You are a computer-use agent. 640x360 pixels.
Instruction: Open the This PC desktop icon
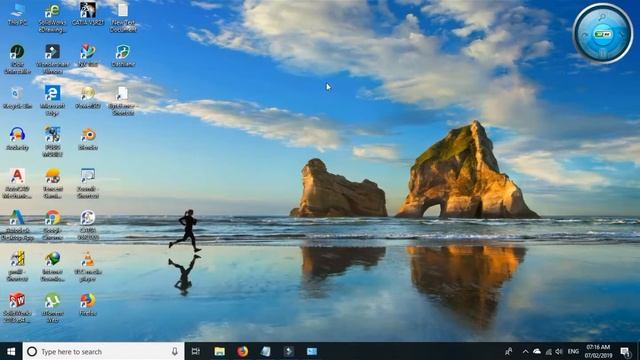[x=18, y=15]
